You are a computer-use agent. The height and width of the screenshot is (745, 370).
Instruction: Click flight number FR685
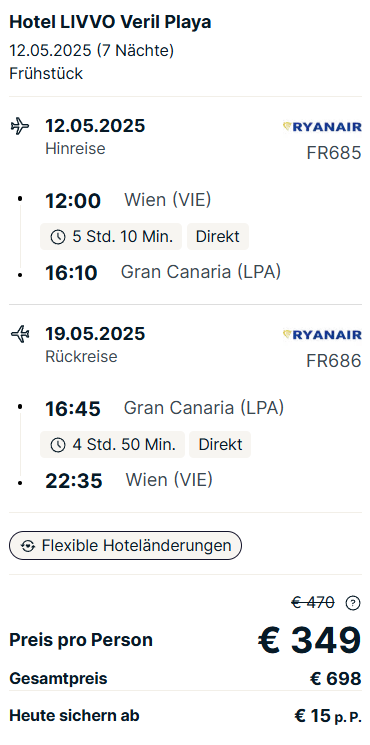pyautogui.click(x=334, y=153)
